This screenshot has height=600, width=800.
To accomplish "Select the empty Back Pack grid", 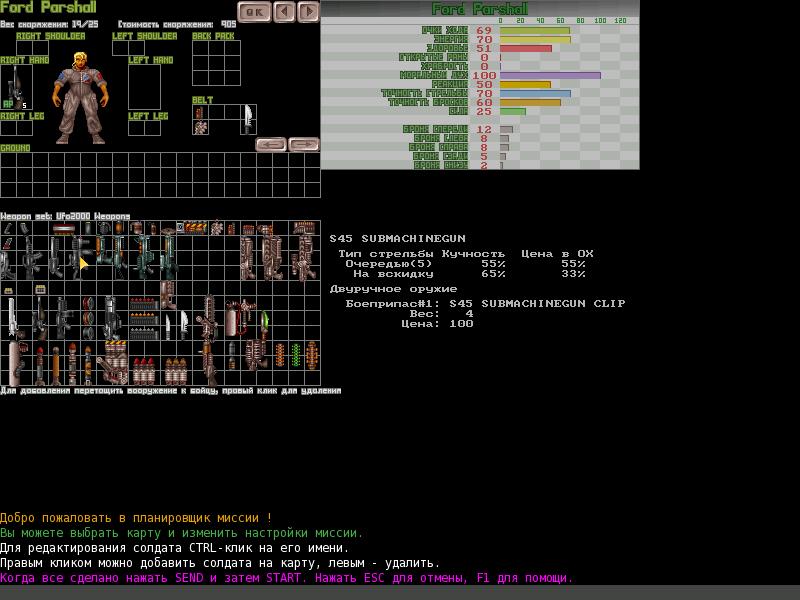I will (216, 63).
